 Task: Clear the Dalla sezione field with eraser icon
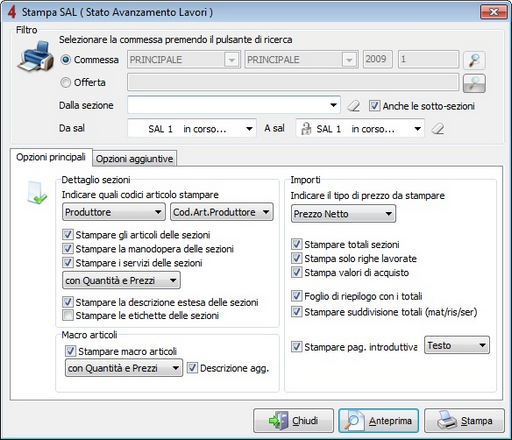pyautogui.click(x=354, y=106)
